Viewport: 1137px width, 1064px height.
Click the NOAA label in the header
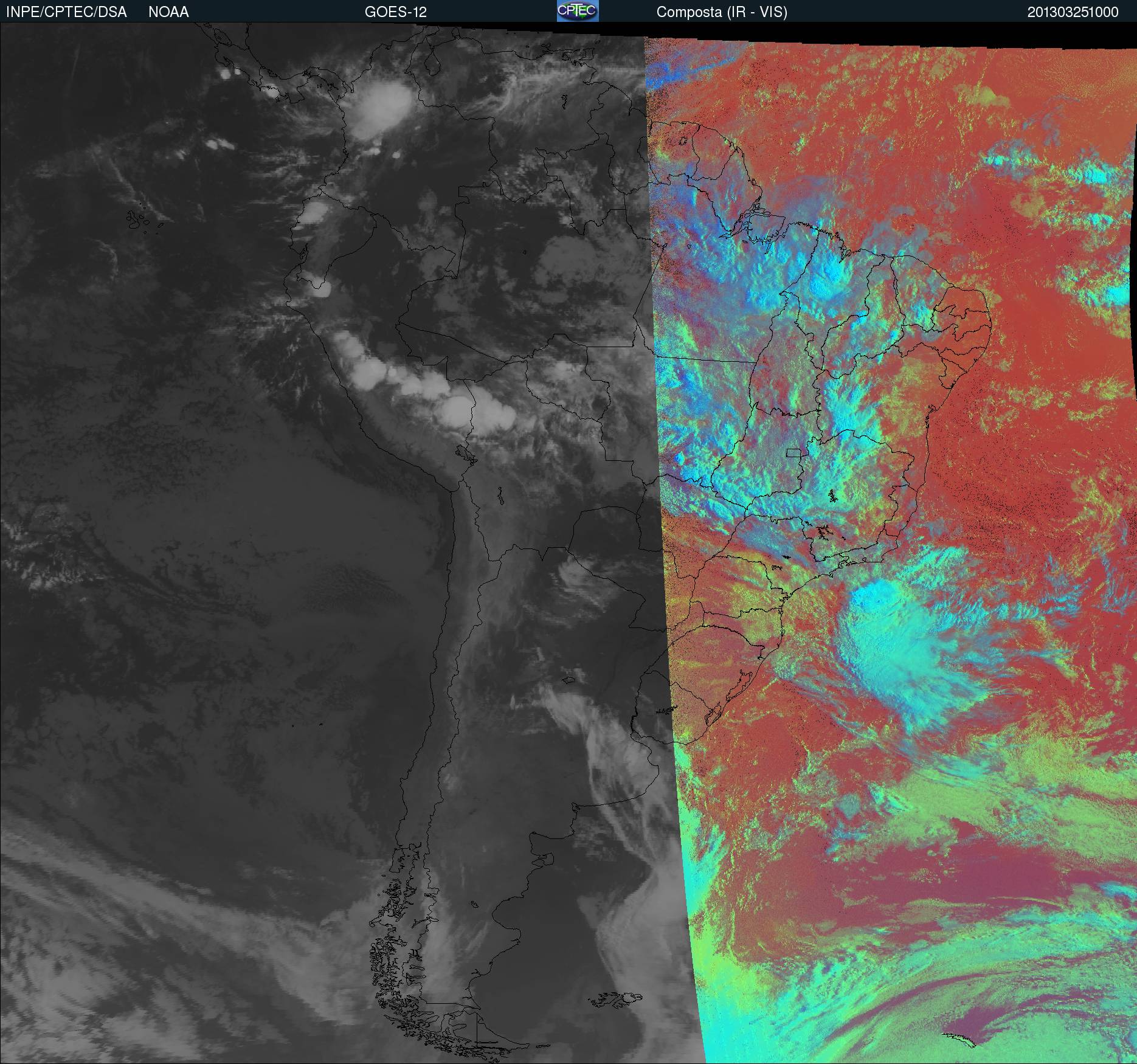click(x=169, y=12)
